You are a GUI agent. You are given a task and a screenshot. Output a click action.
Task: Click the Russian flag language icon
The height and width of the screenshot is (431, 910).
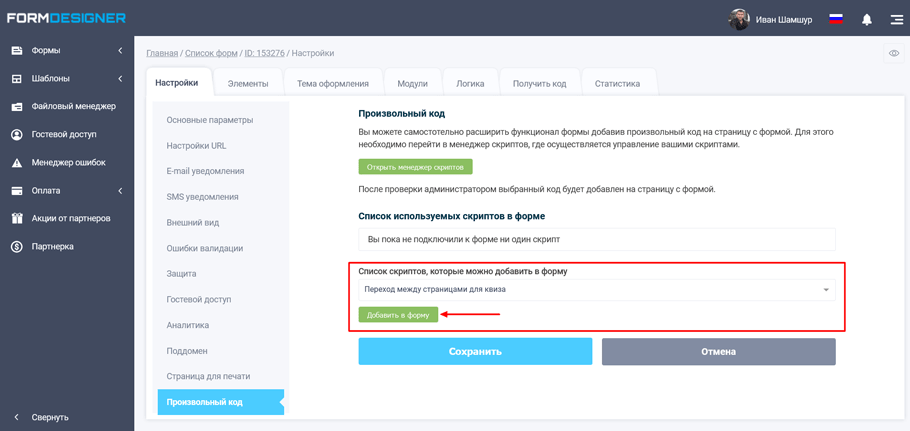(836, 19)
